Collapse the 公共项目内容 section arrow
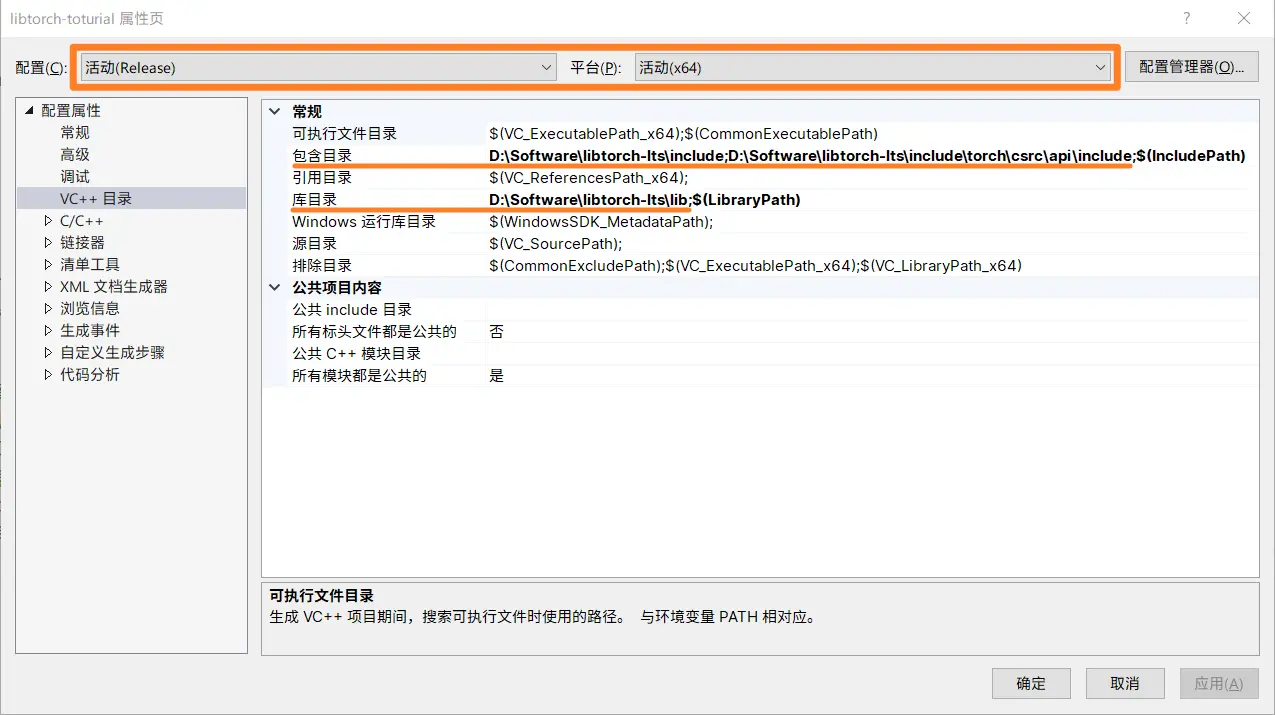The width and height of the screenshot is (1275, 715). [274, 287]
